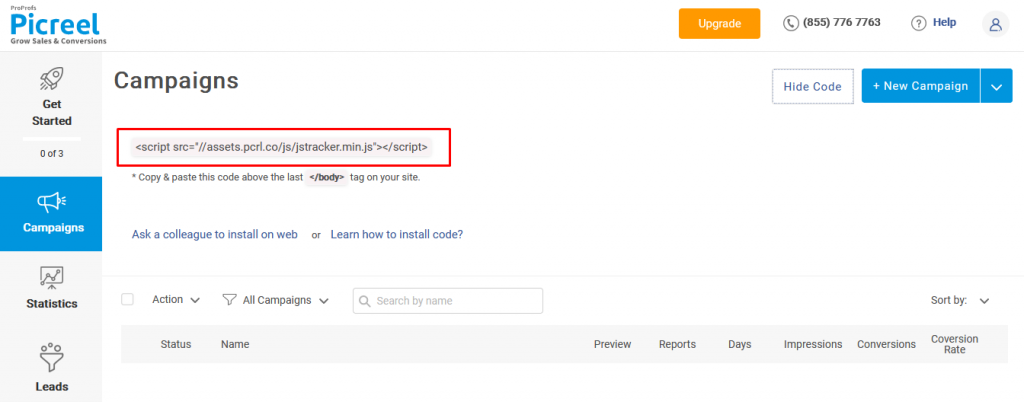
Task: Open the Leads funnel icon
Action: pyautogui.click(x=51, y=358)
